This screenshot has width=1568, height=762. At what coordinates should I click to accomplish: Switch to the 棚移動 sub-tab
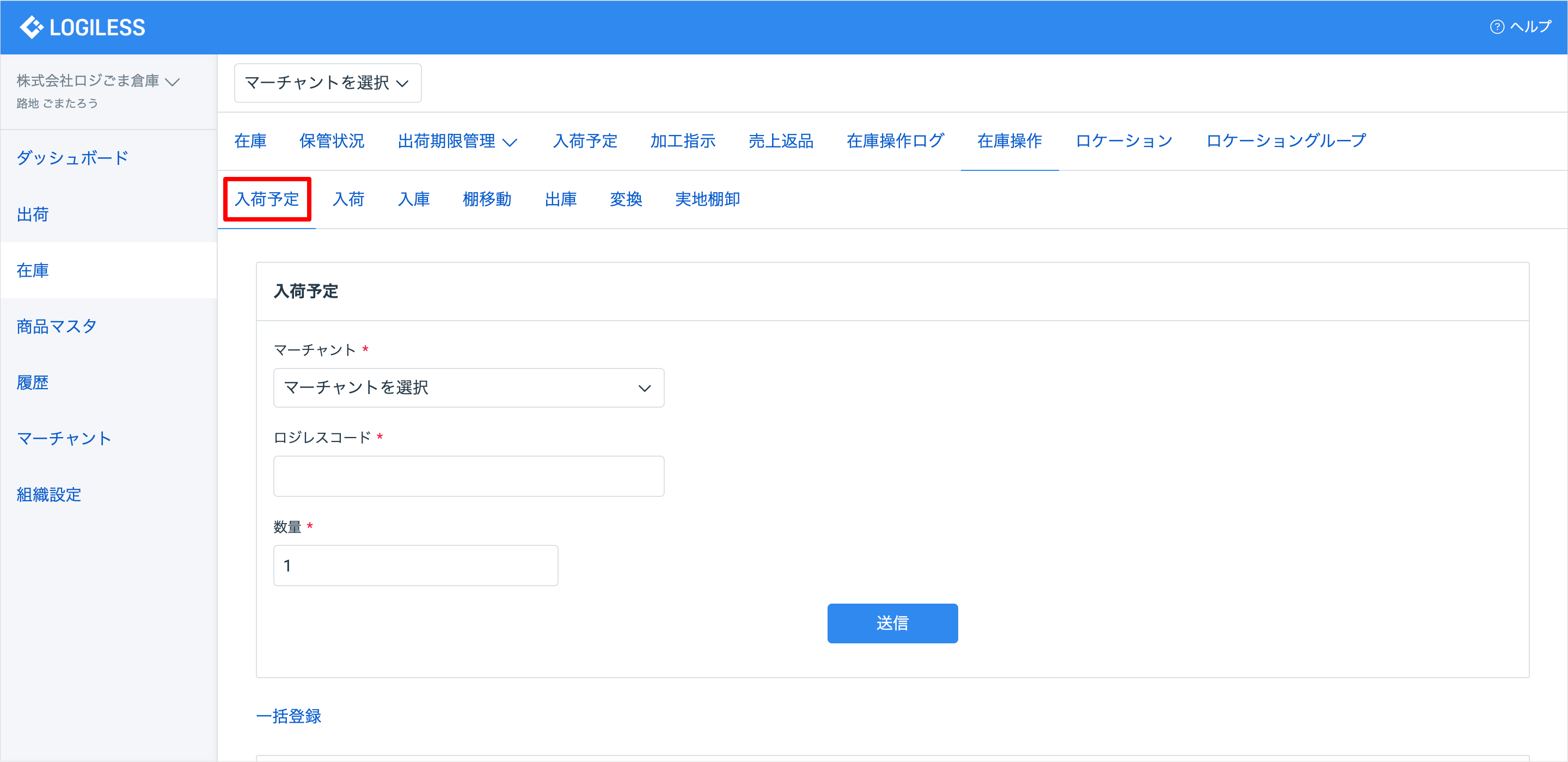click(x=487, y=200)
